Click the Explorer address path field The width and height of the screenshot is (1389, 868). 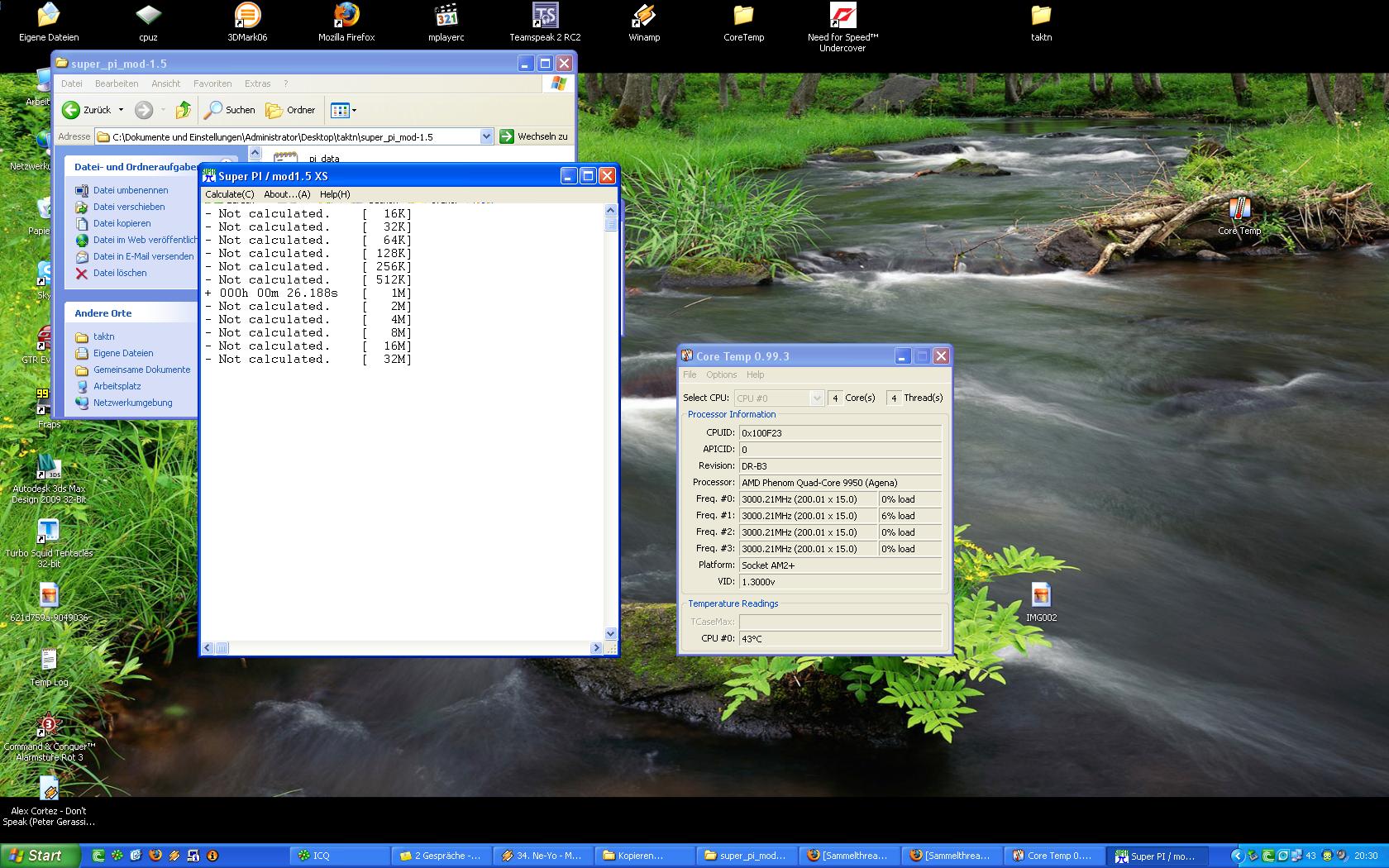[x=288, y=136]
